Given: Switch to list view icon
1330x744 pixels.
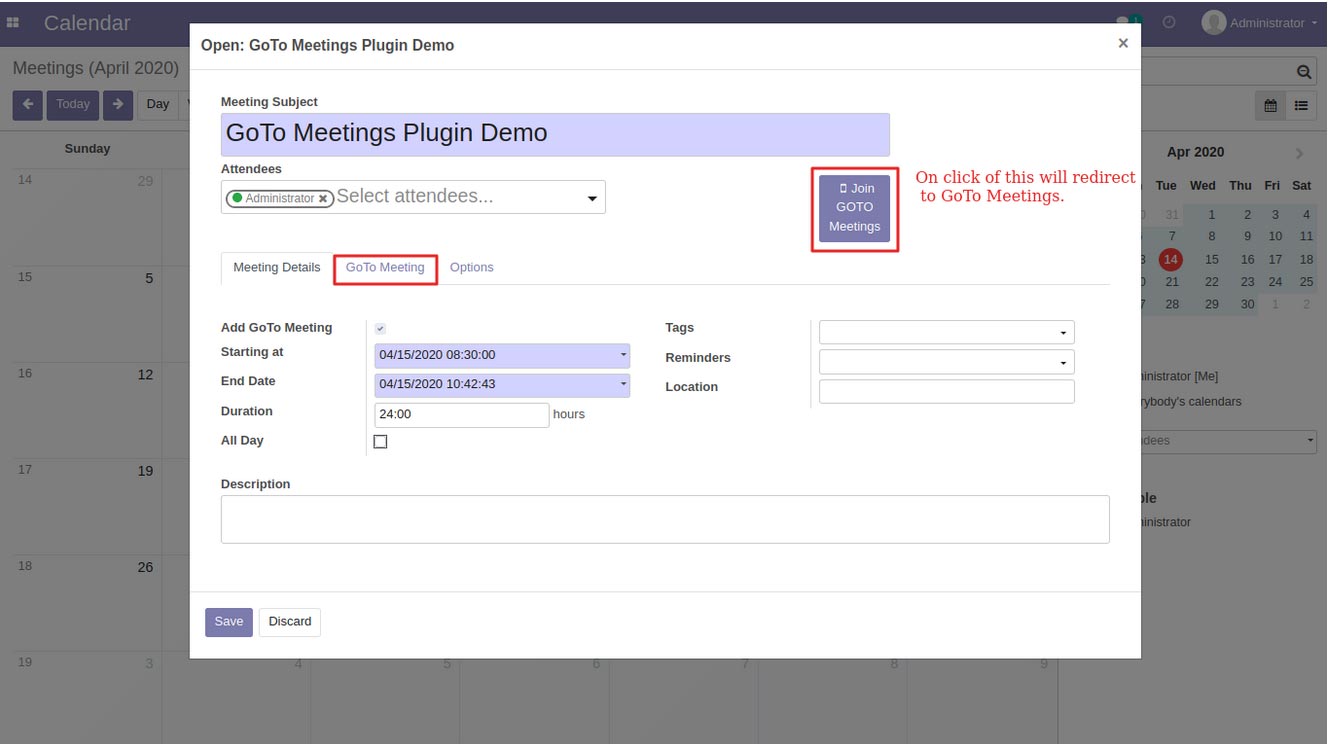Looking at the screenshot, I should click(x=1301, y=105).
